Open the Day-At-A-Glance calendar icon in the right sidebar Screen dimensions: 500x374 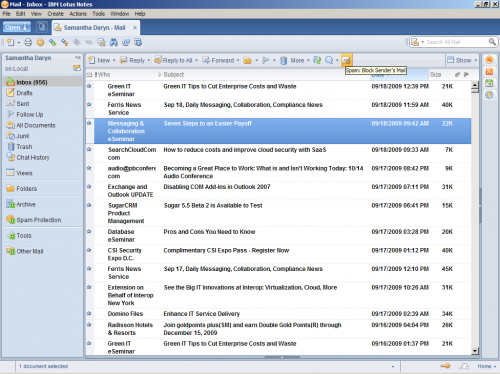pyautogui.click(x=489, y=83)
